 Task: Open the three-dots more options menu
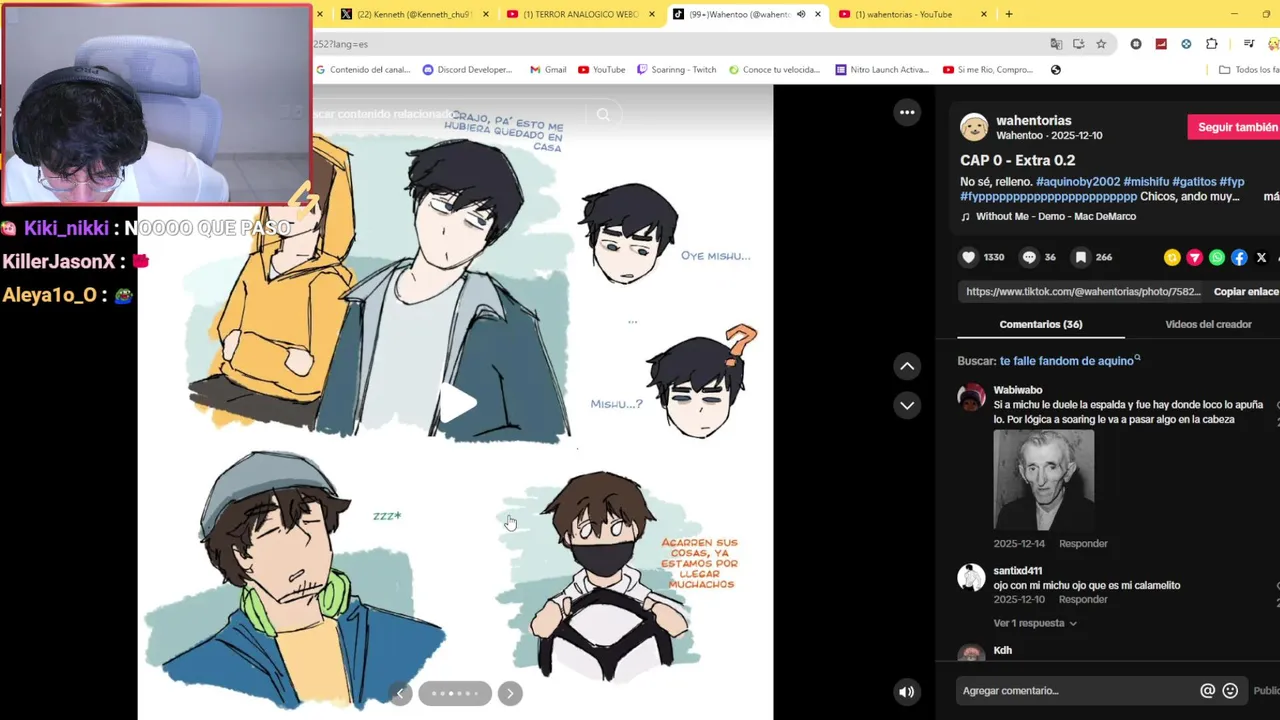coord(907,112)
